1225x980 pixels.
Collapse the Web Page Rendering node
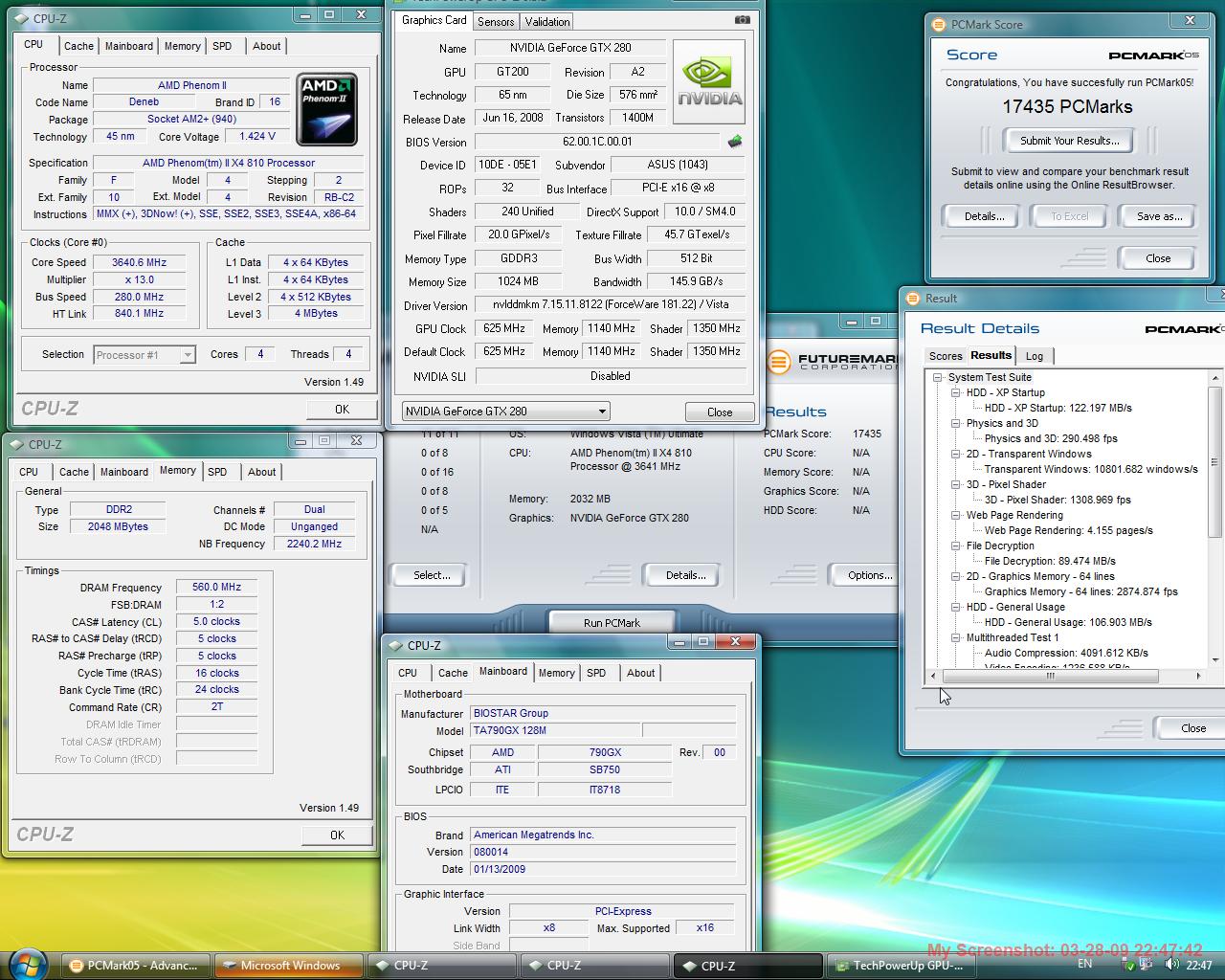click(955, 515)
